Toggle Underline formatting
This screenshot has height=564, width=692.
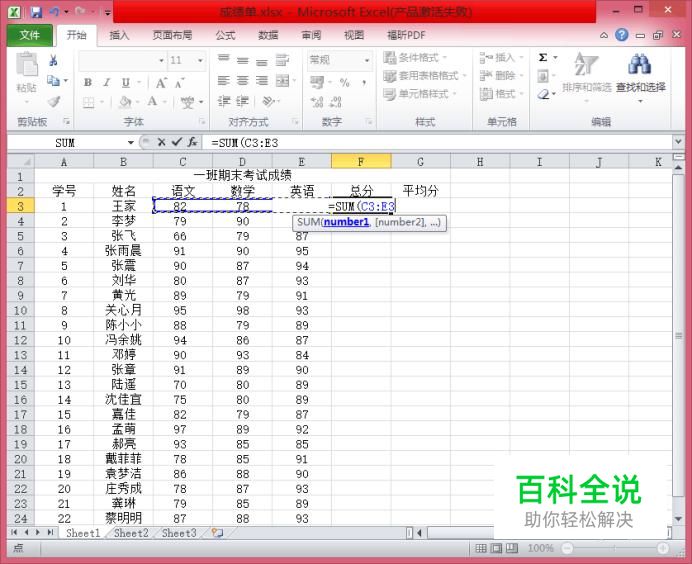(x=126, y=82)
